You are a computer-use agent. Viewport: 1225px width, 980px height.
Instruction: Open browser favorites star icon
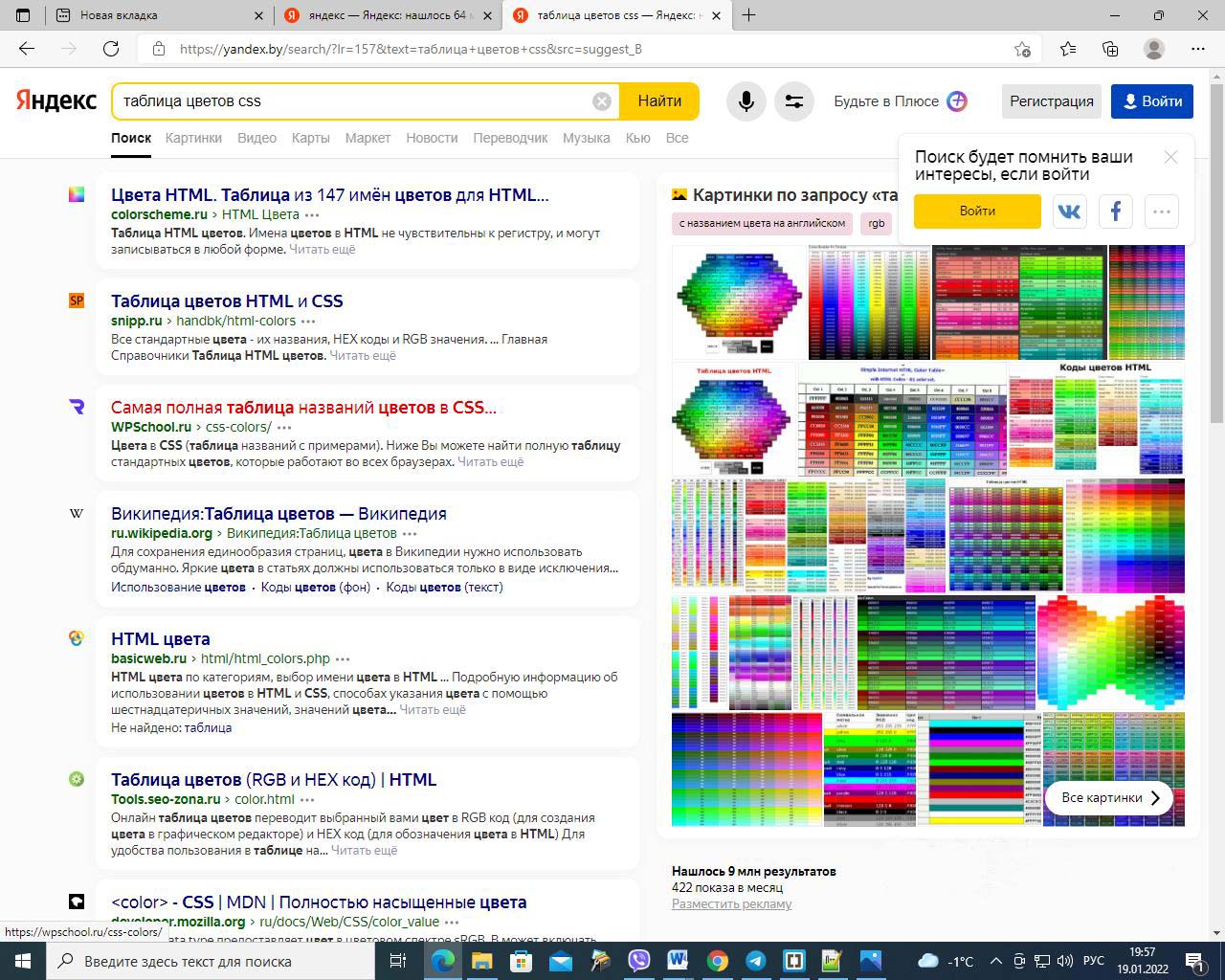tap(1067, 49)
